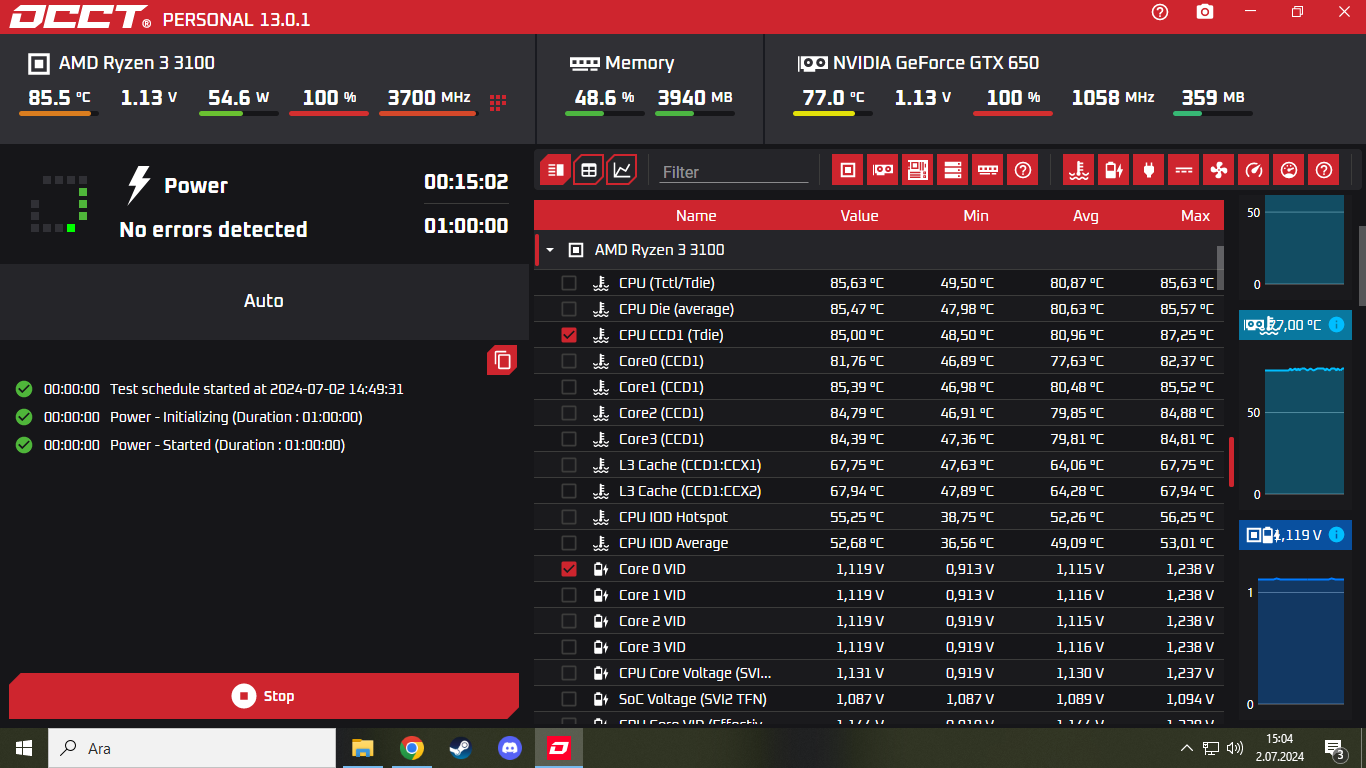Screen dimensions: 1366x768
Task: Enable the CPU Die (average) checkbox
Action: 569,309
